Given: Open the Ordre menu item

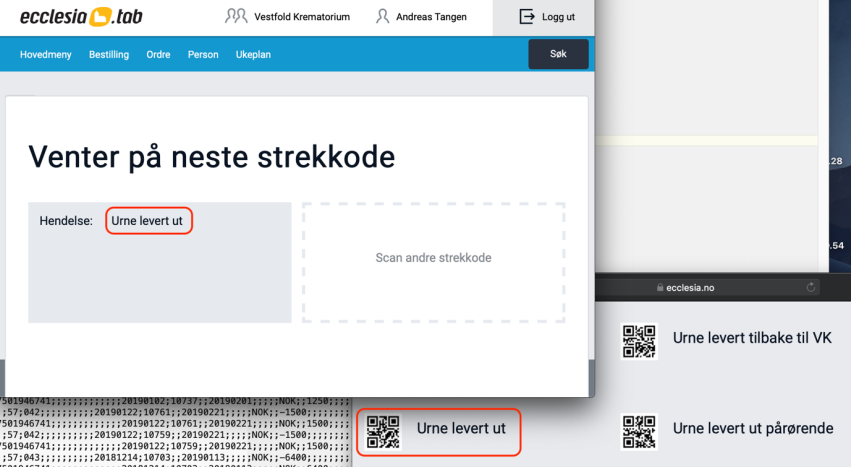Looking at the screenshot, I should pyautogui.click(x=158, y=54).
